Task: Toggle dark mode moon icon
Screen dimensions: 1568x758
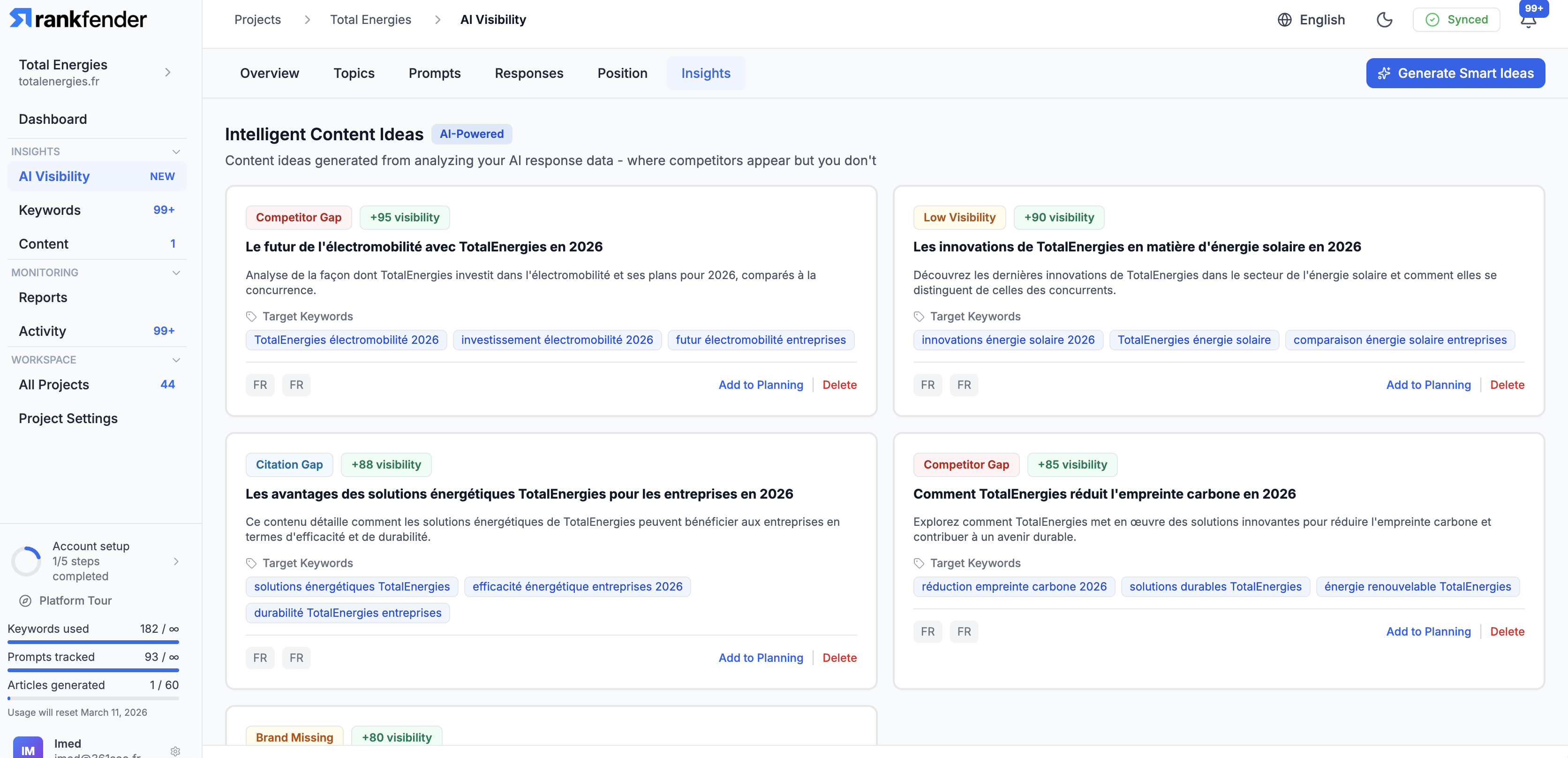Action: click(1384, 20)
